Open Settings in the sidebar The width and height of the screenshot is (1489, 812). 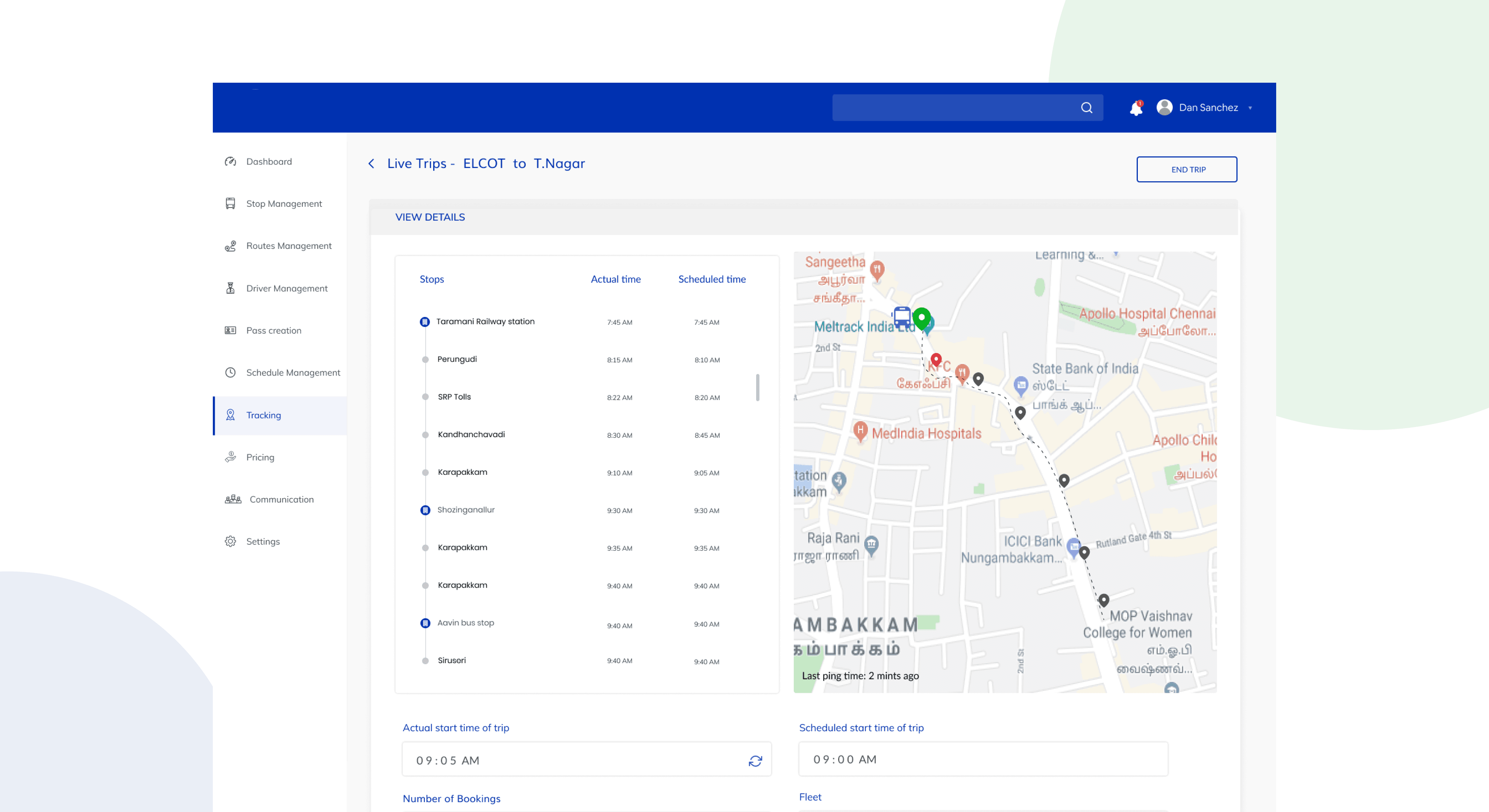(280, 542)
